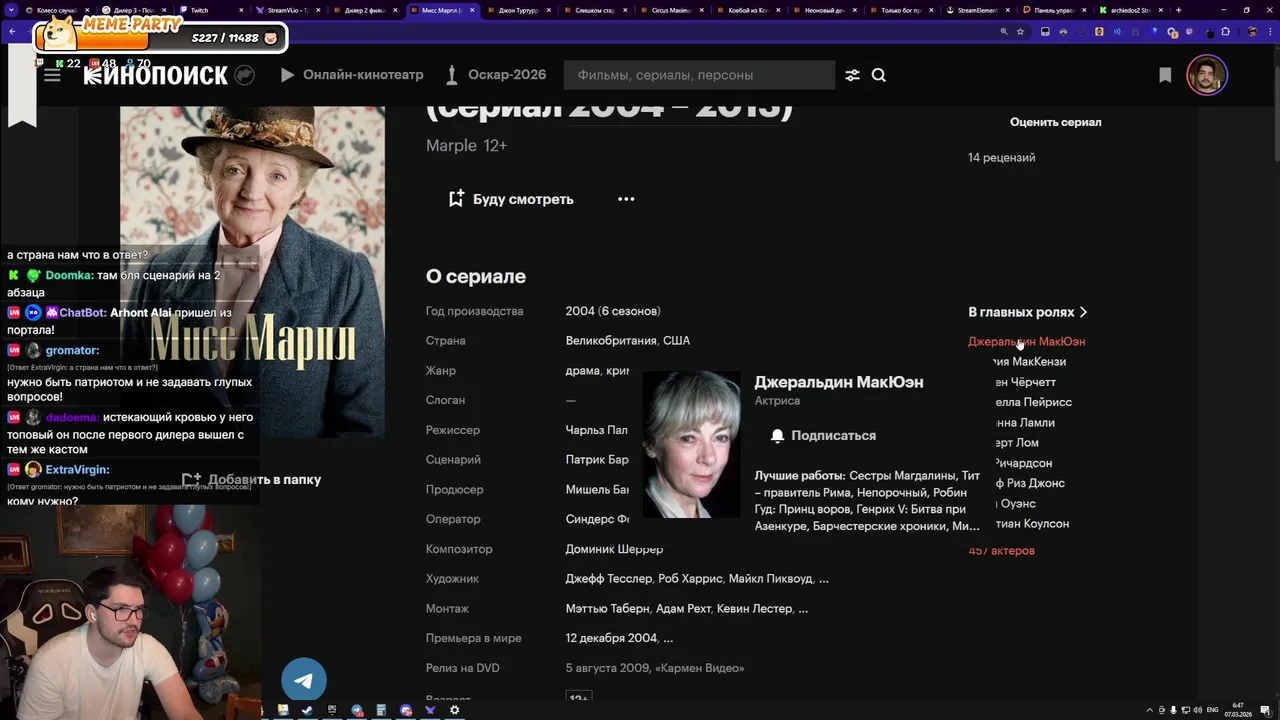This screenshot has width=1280, height=720.
Task: Open the bookmarks icon in Kinopoisk header
Action: point(1165,75)
